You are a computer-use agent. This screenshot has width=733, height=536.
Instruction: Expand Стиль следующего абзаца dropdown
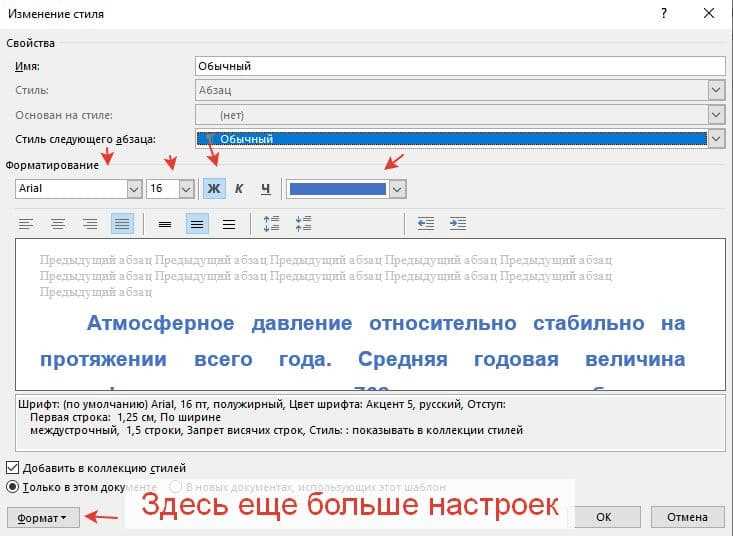click(x=716, y=139)
